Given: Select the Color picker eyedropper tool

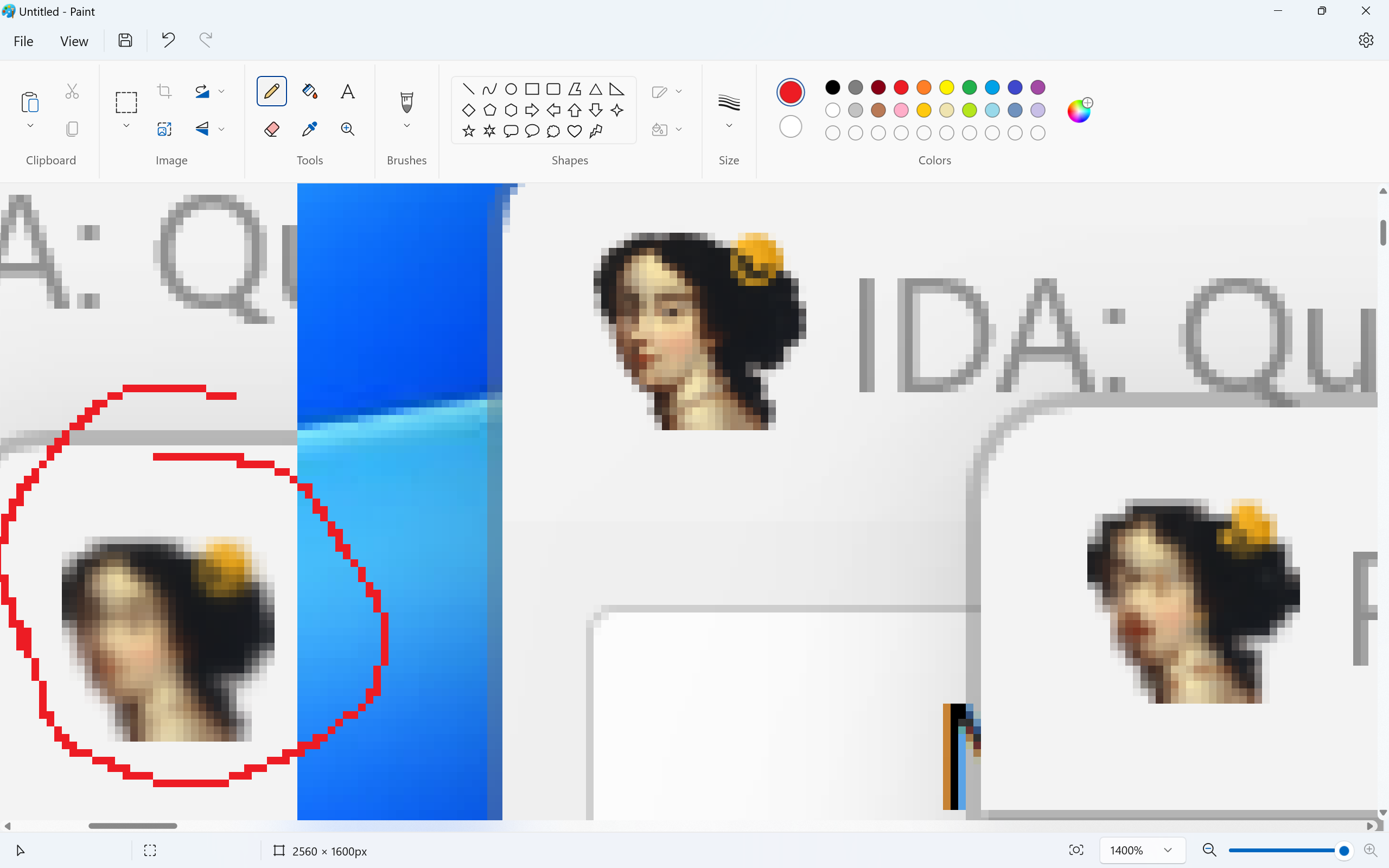Looking at the screenshot, I should coord(310,129).
